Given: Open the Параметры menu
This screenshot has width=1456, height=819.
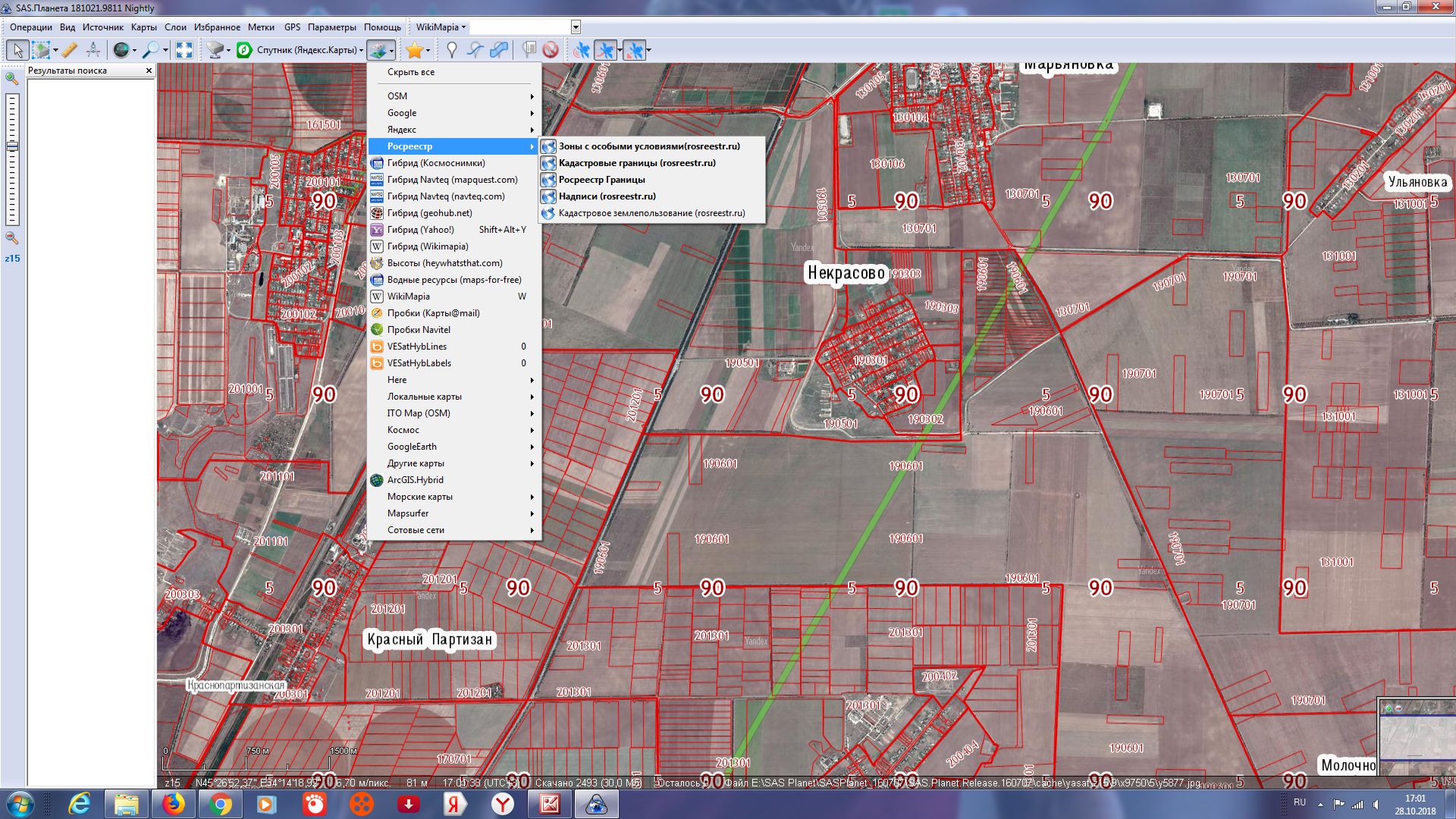Looking at the screenshot, I should (331, 27).
